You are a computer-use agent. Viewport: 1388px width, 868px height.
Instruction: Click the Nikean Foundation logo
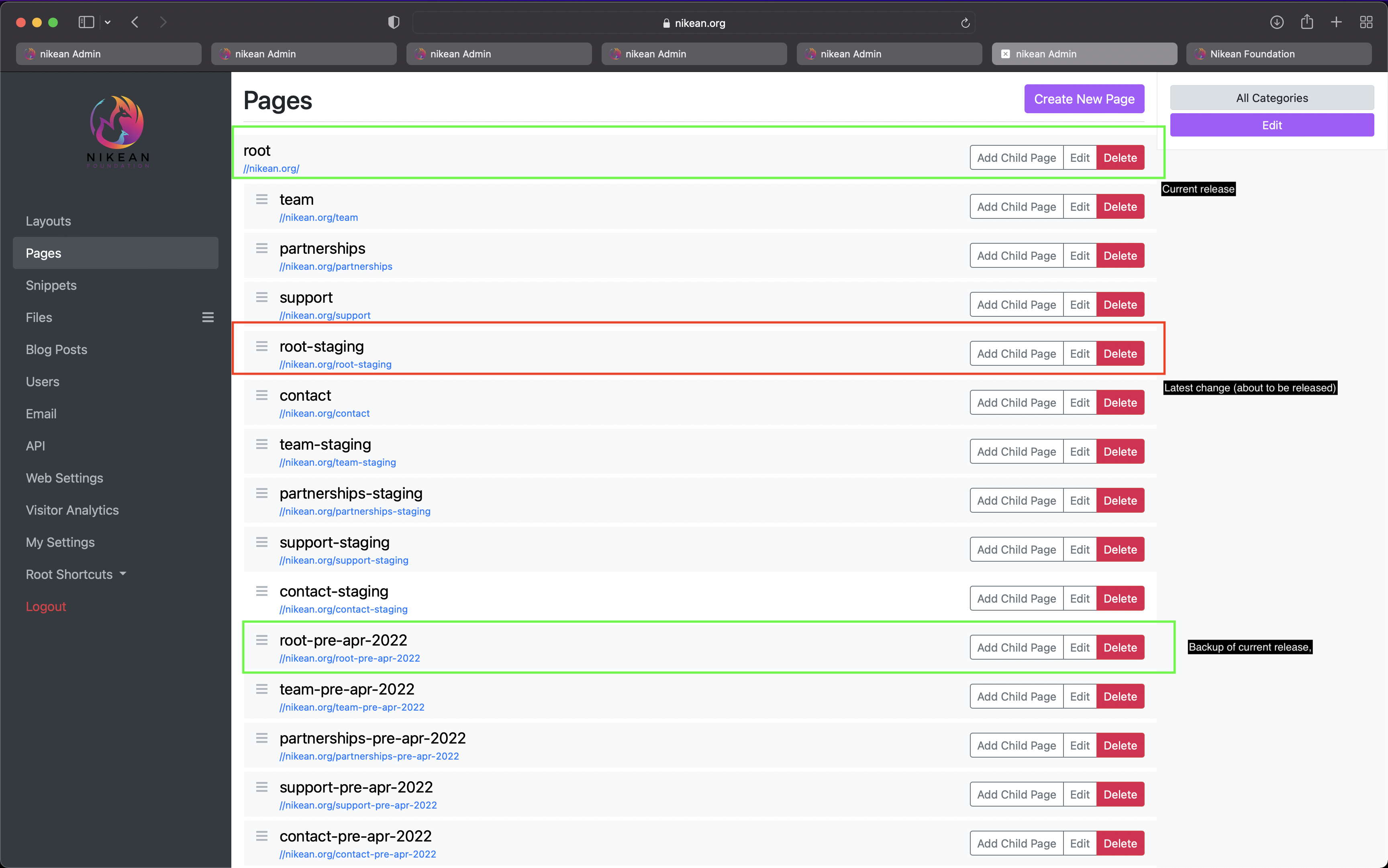pyautogui.click(x=118, y=131)
